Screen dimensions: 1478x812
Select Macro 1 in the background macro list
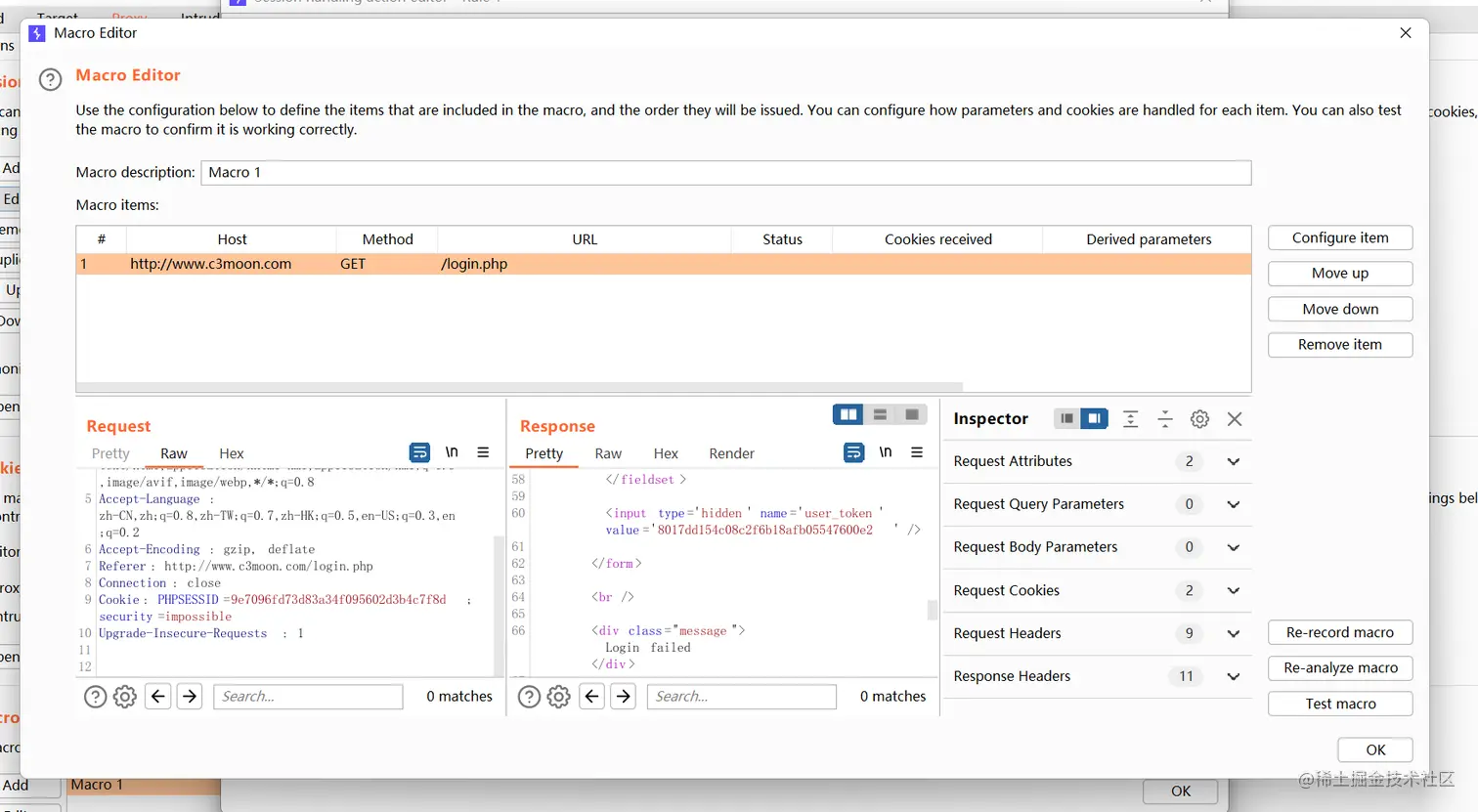143,786
